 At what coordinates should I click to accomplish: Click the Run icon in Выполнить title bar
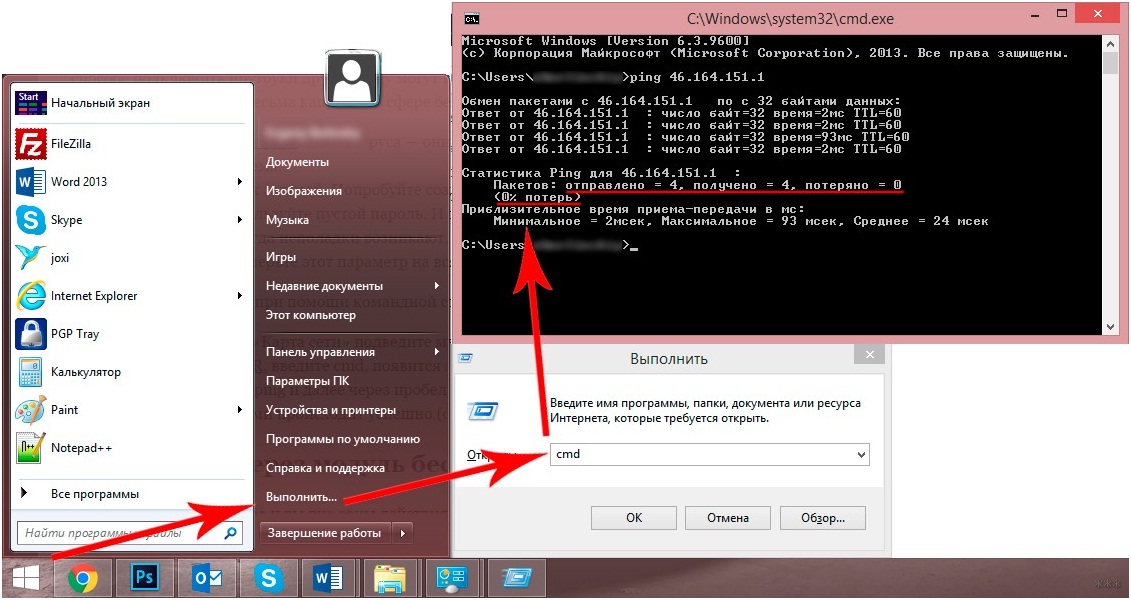point(467,357)
